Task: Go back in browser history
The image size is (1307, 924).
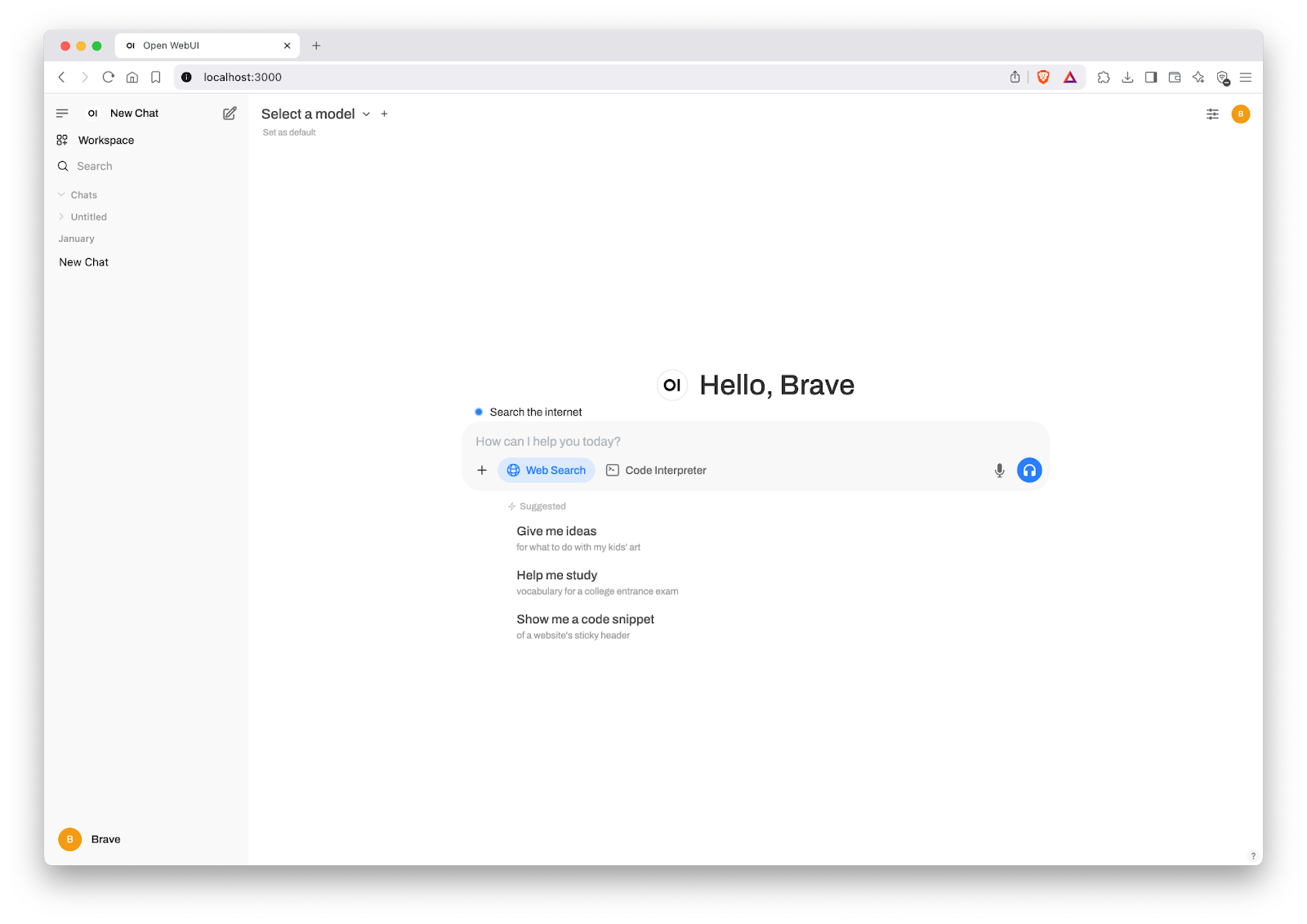Action: pos(61,77)
